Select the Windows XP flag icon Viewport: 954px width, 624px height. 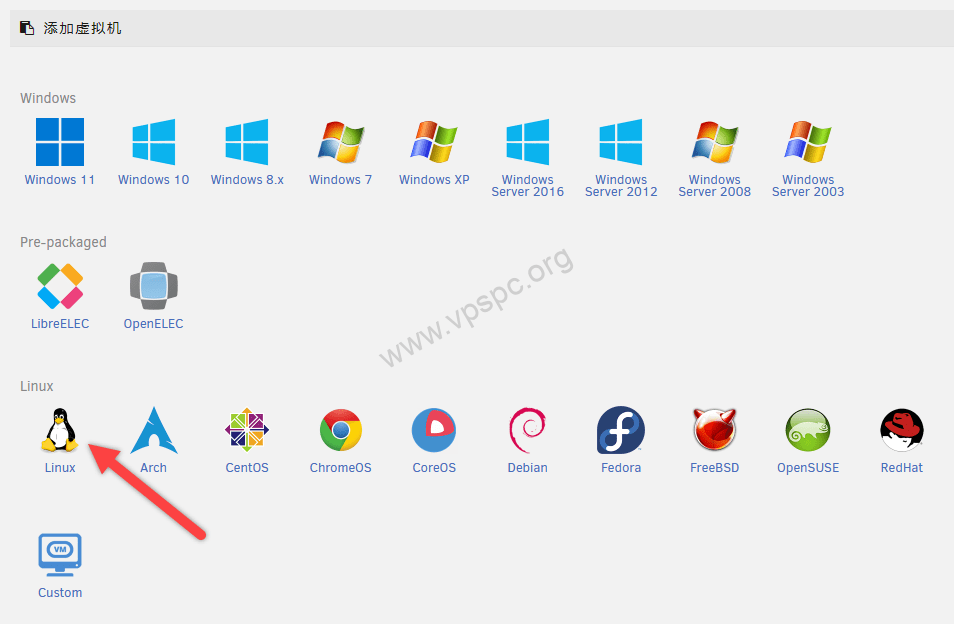point(434,142)
